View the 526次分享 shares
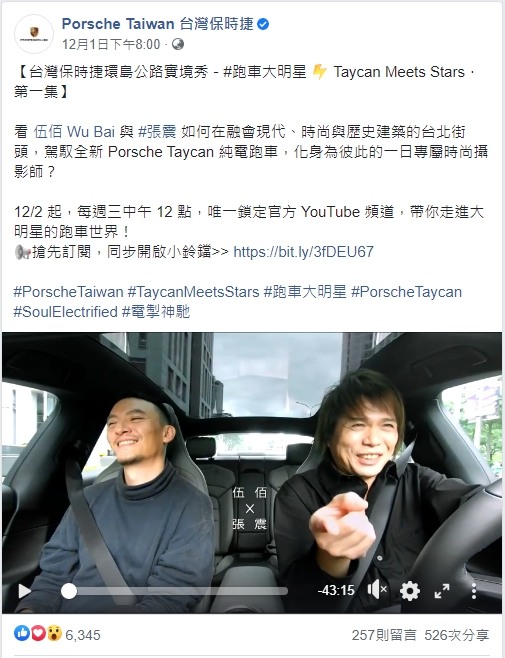This screenshot has height=658, width=505. pyautogui.click(x=457, y=635)
